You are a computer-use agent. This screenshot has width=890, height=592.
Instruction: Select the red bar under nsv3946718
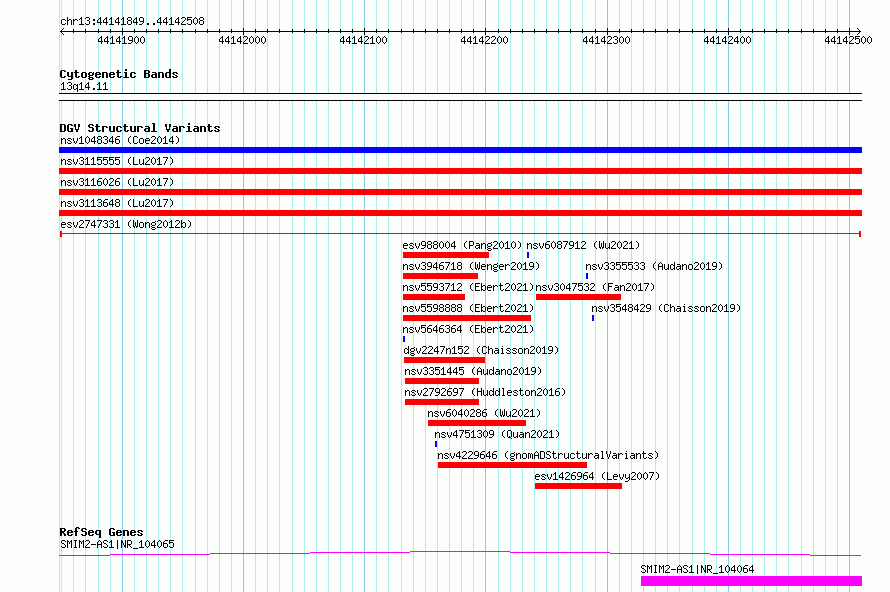(x=440, y=276)
